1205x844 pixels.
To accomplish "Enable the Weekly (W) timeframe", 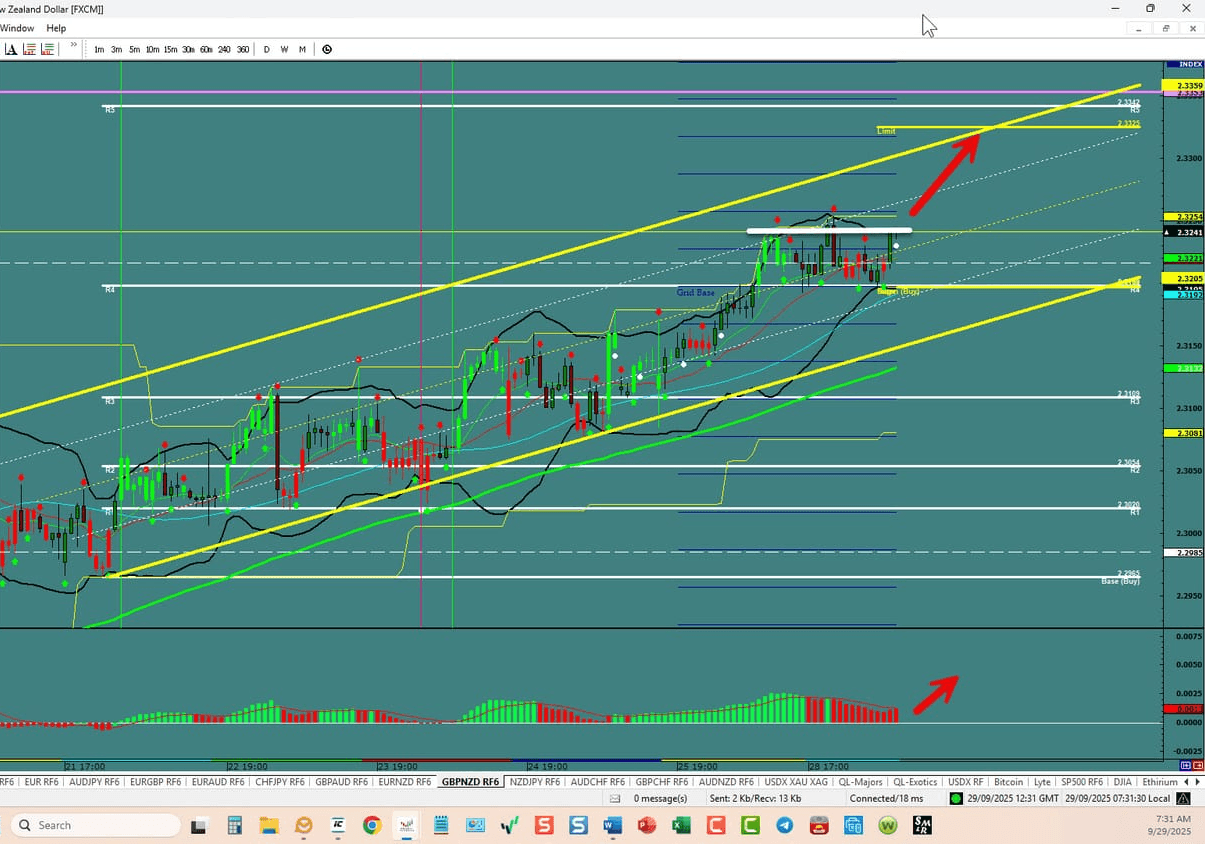I will (284, 48).
